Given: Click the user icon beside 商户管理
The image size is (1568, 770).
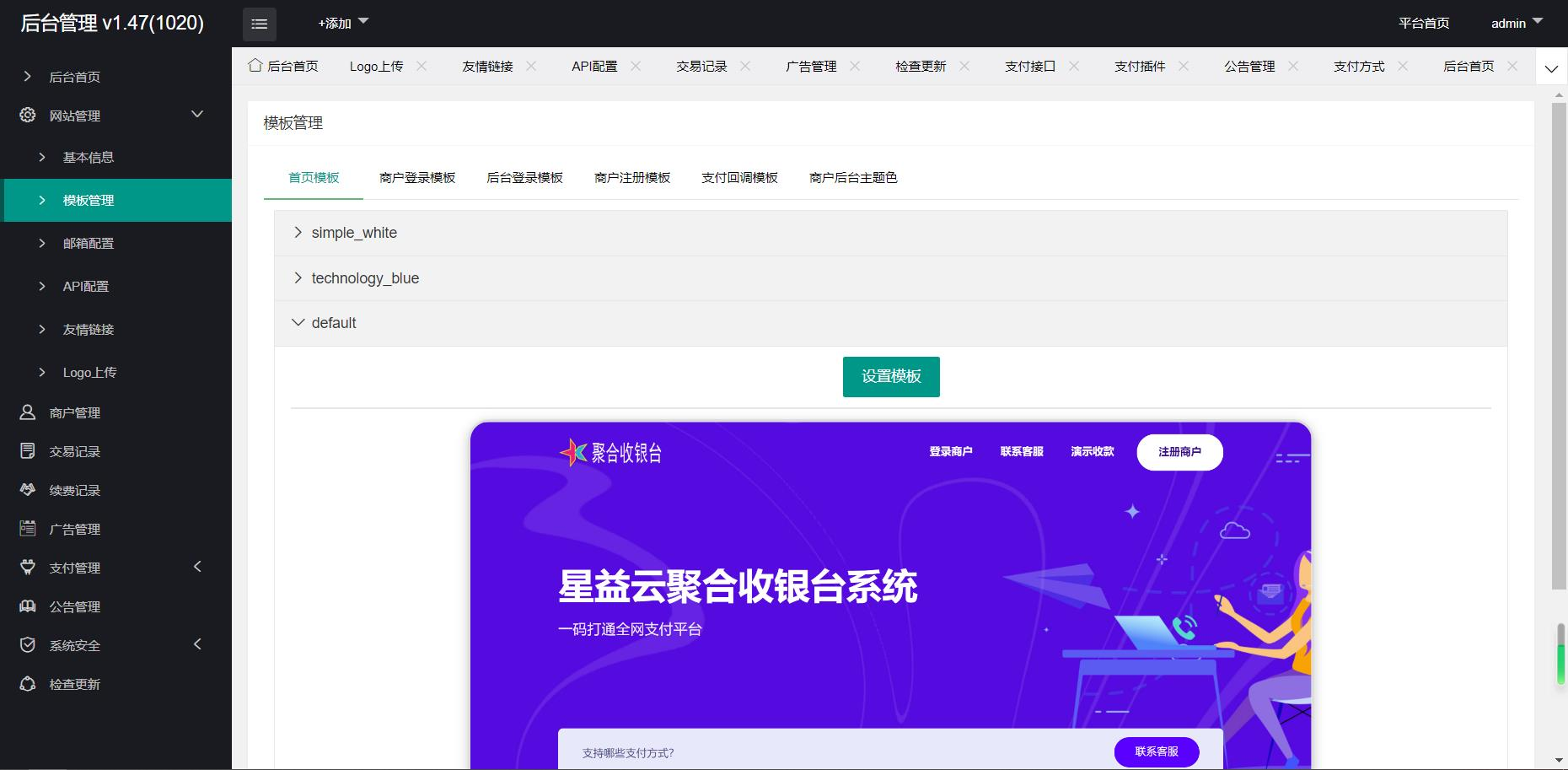Looking at the screenshot, I should (28, 412).
